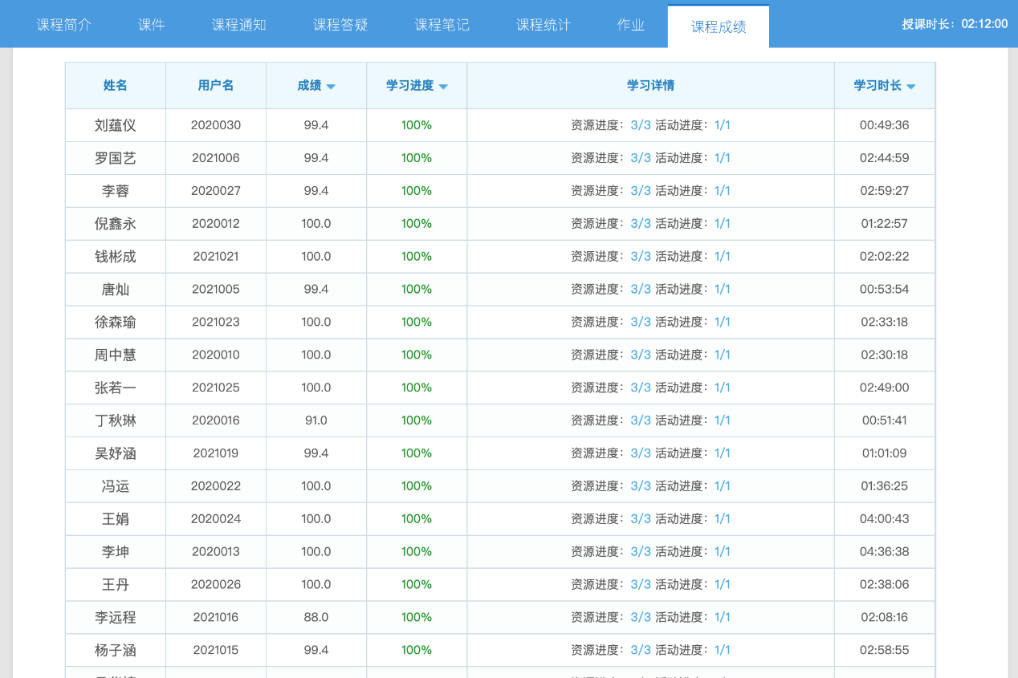The width and height of the screenshot is (1018, 678).
Task: Switch to the 课件 tab
Action: tap(151, 25)
